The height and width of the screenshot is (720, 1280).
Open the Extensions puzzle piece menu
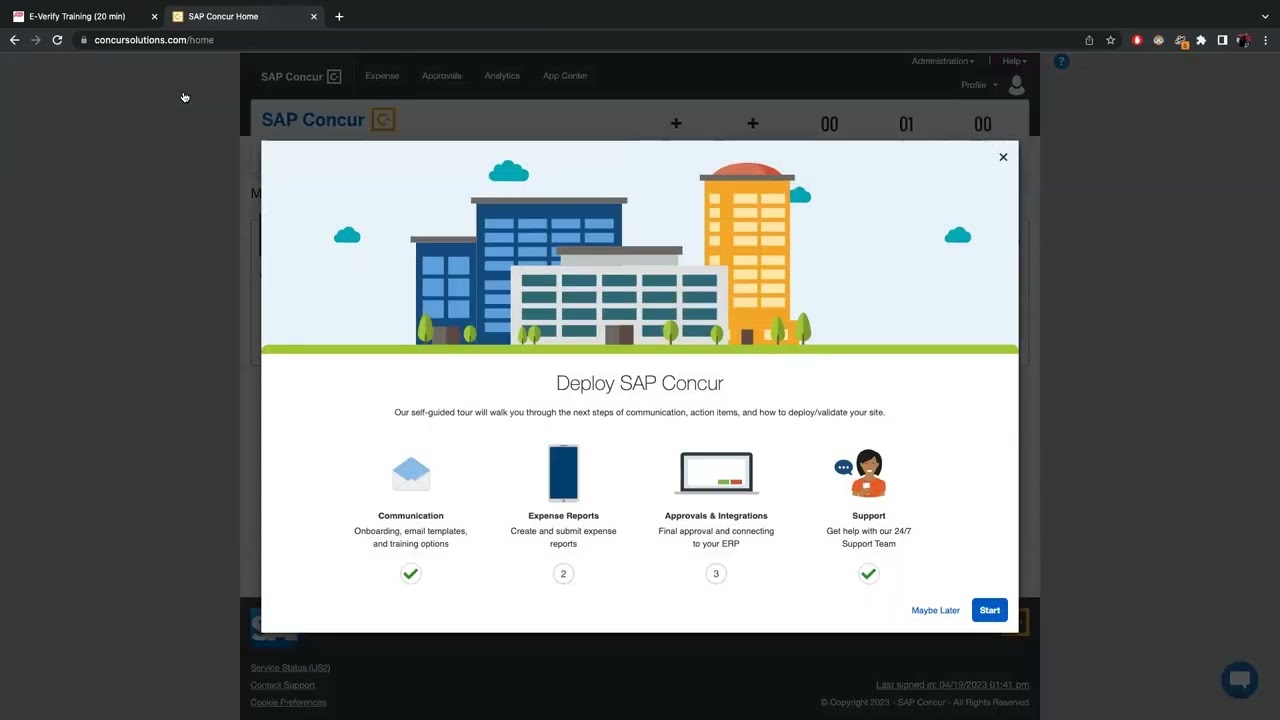point(1201,40)
